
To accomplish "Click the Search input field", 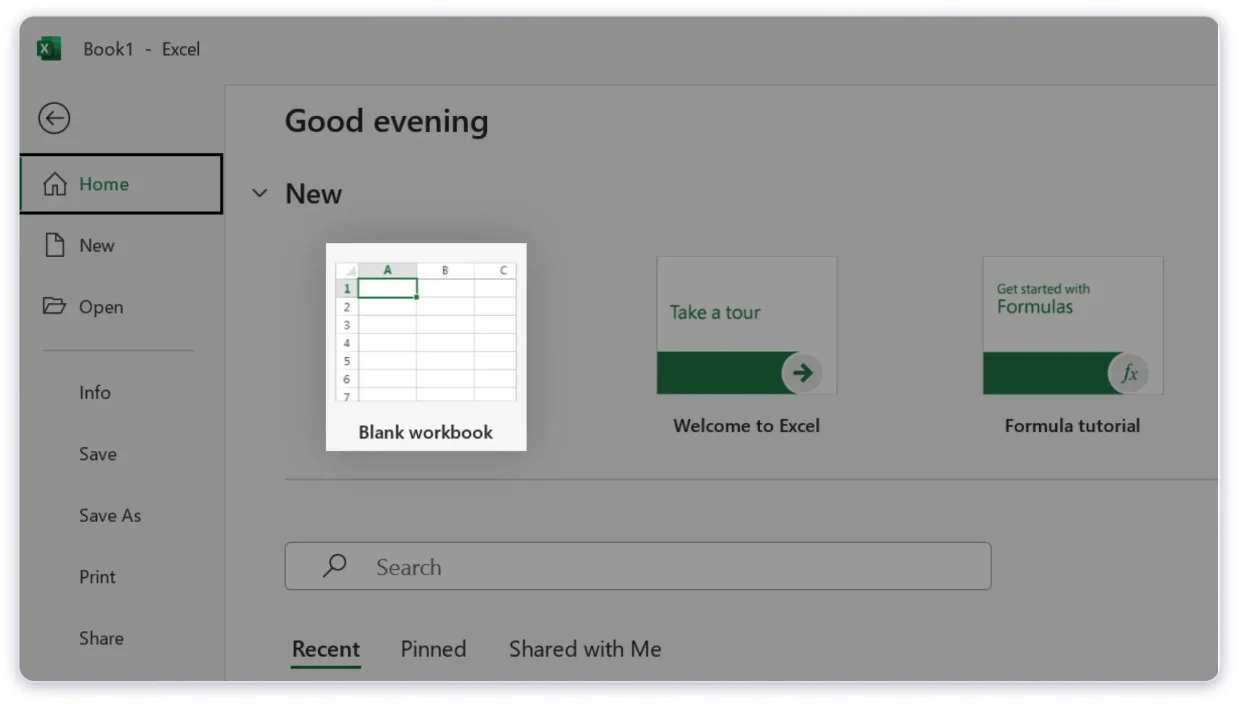I will coord(638,566).
